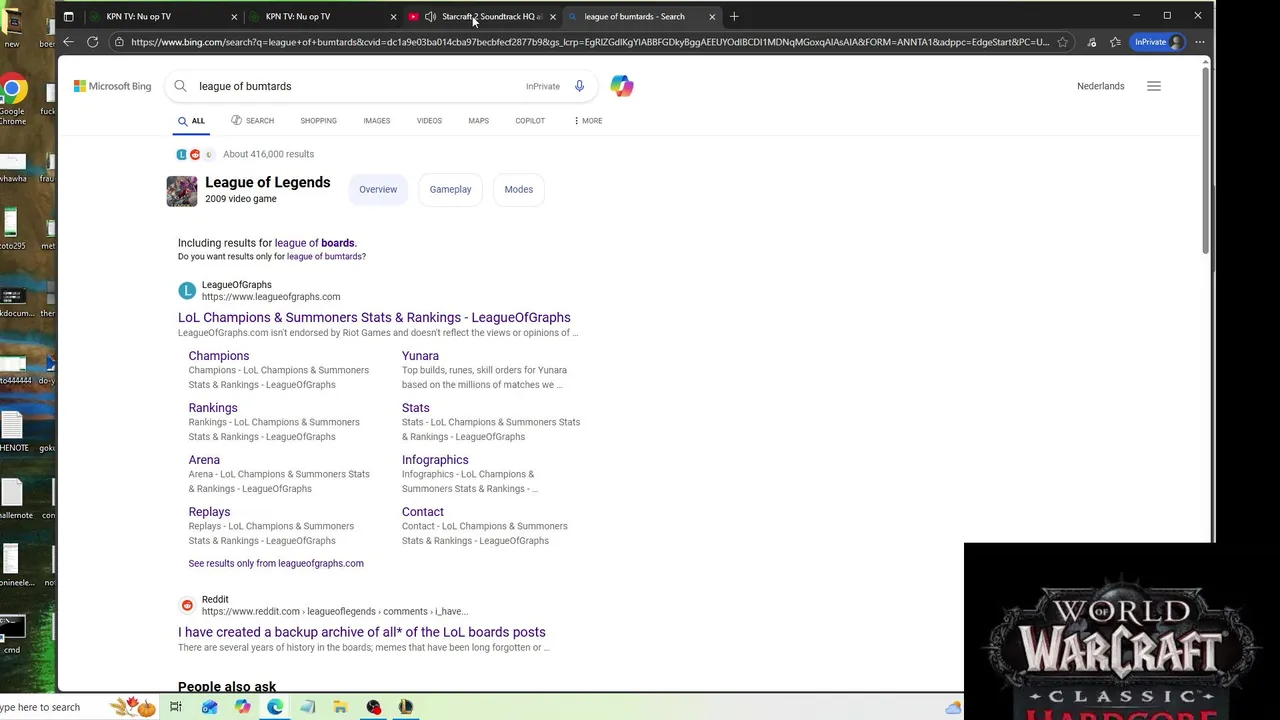Add this page to favorites star
The height and width of the screenshot is (720, 1280).
(1062, 42)
